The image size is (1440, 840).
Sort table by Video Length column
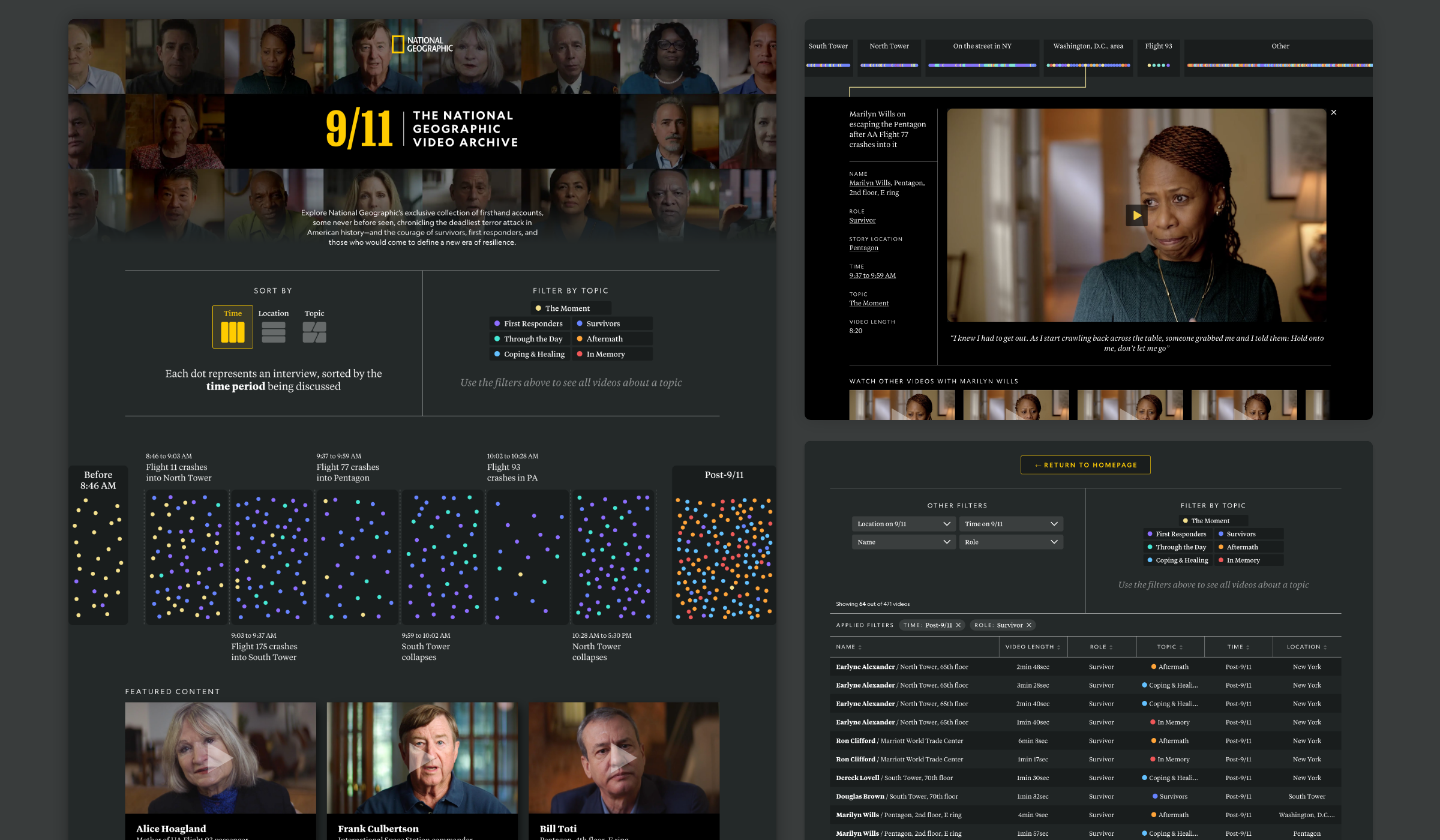click(1033, 647)
